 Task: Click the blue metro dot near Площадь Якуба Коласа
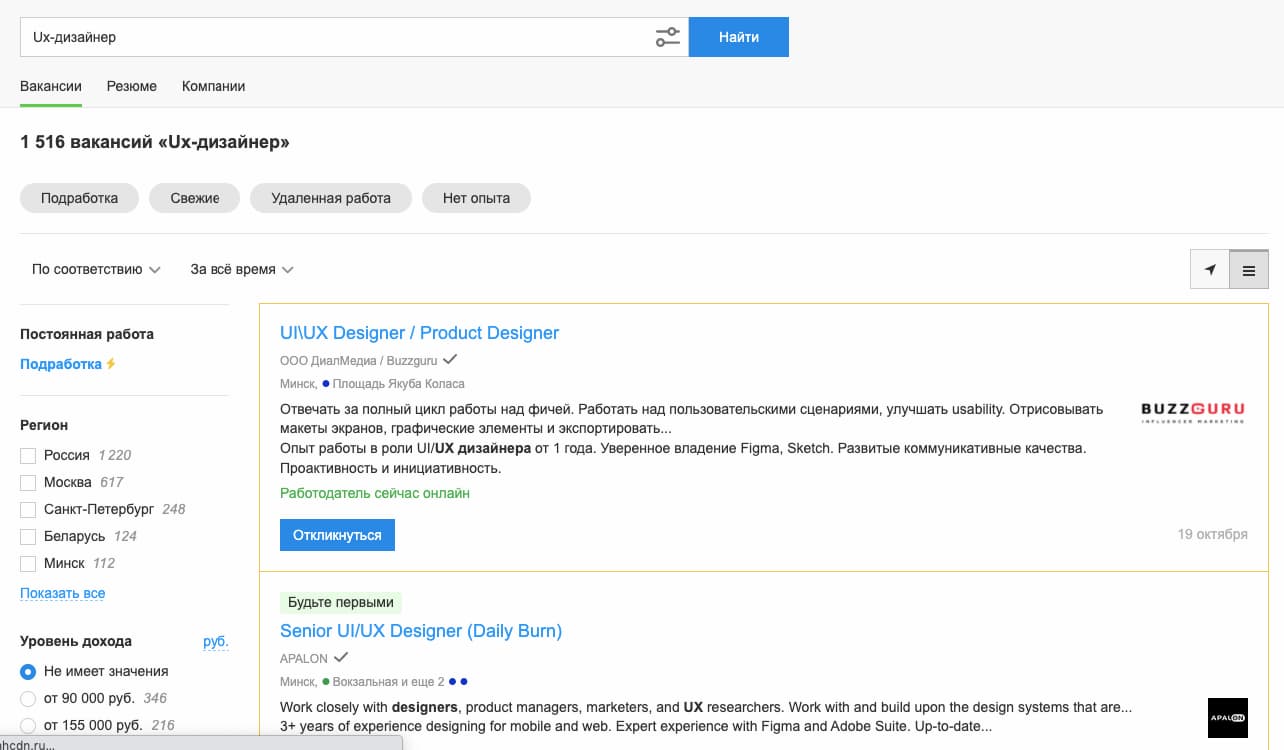(326, 383)
